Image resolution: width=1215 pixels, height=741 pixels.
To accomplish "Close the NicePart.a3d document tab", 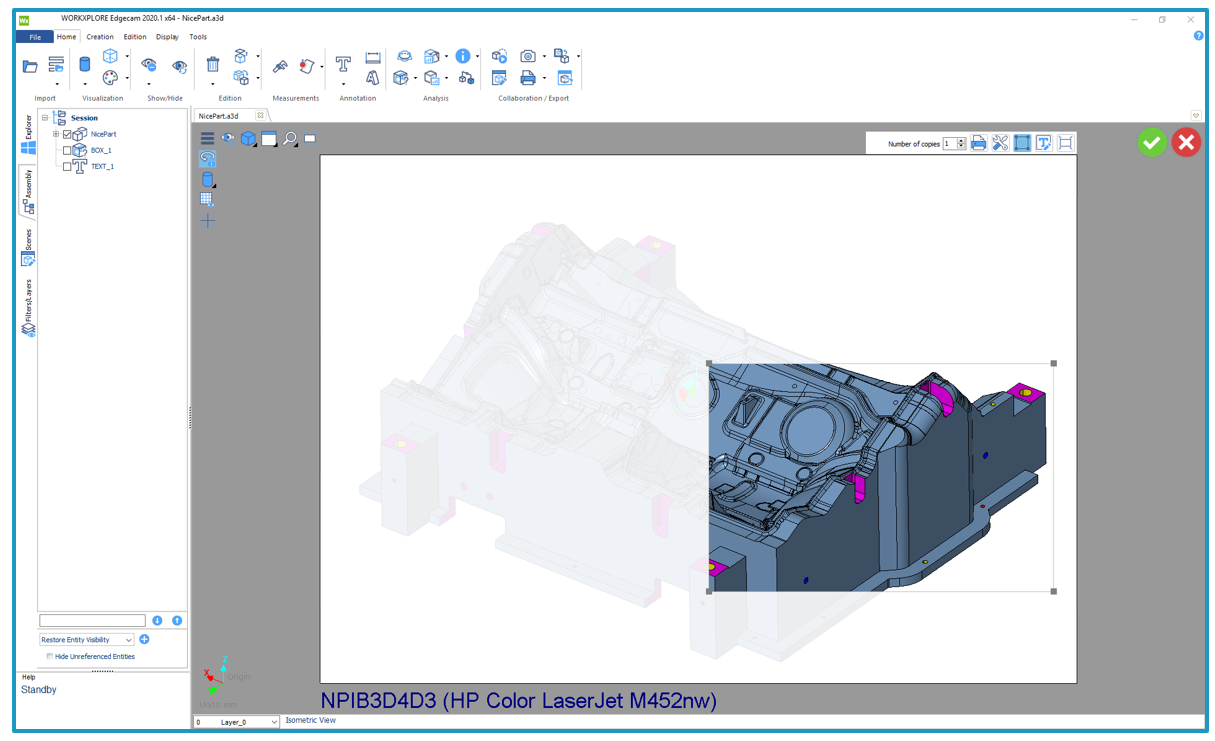I will pos(260,116).
